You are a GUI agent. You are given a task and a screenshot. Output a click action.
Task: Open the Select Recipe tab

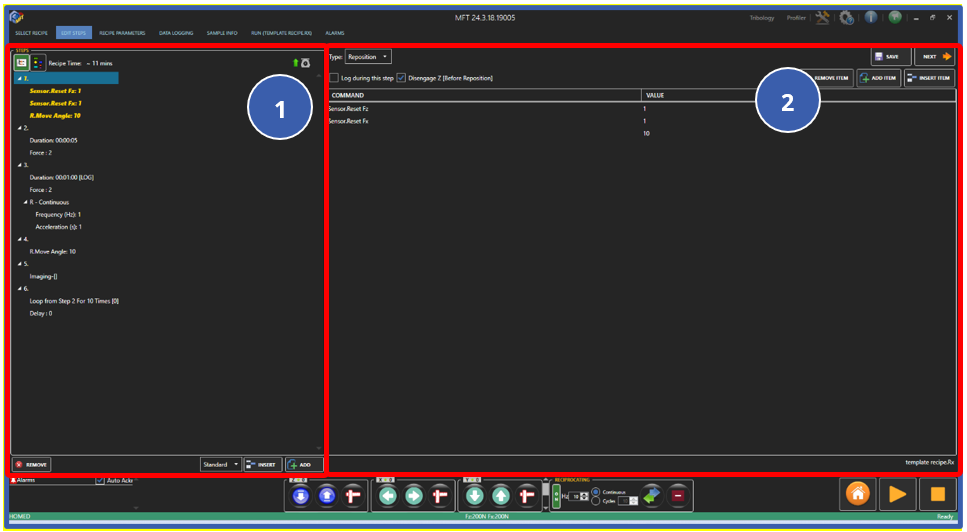click(31, 33)
